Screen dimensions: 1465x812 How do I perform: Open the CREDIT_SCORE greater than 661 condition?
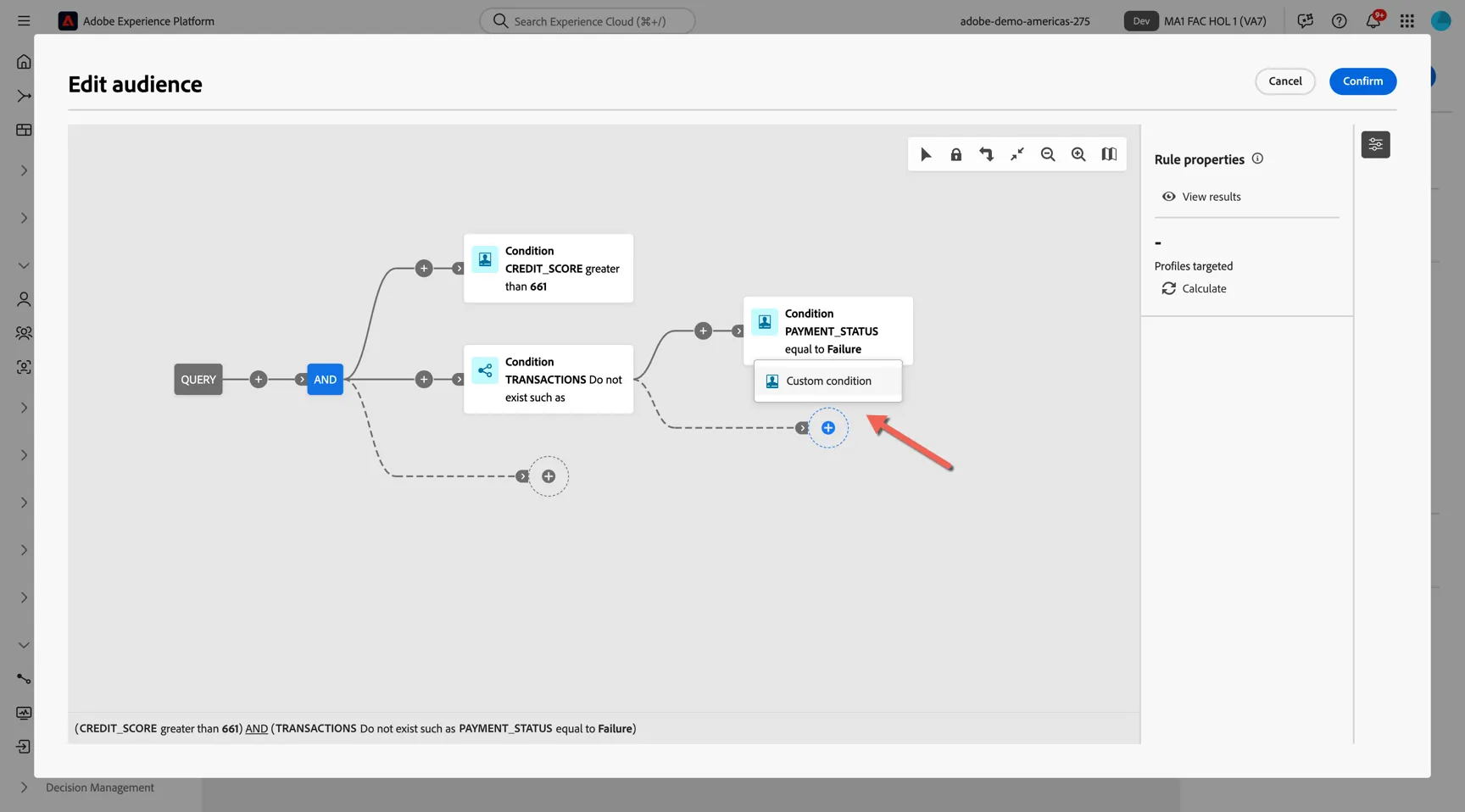pyautogui.click(x=549, y=269)
